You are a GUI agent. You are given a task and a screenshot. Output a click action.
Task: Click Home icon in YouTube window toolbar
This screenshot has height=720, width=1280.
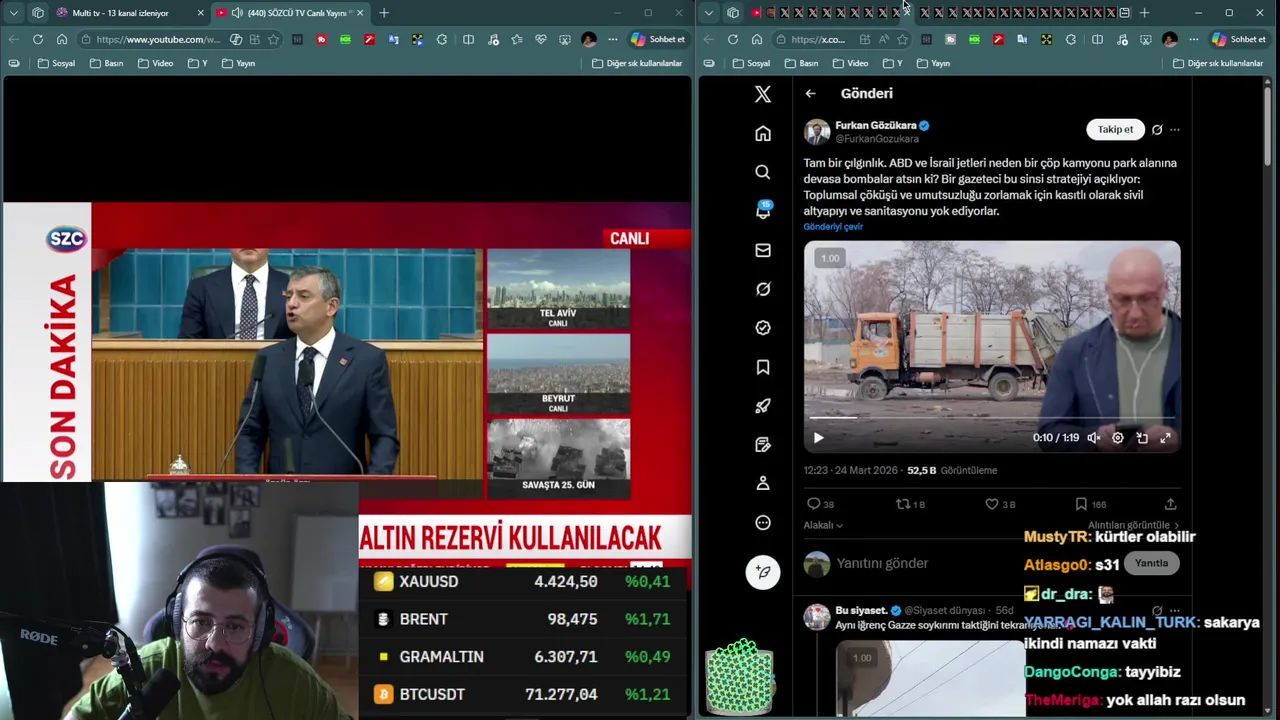[x=62, y=39]
